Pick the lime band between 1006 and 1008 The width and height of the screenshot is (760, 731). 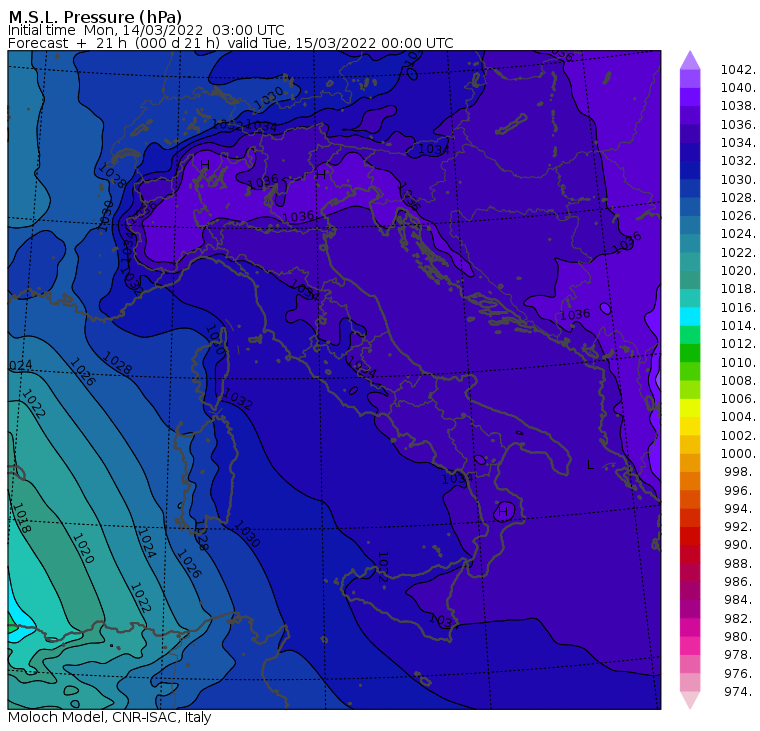click(690, 390)
